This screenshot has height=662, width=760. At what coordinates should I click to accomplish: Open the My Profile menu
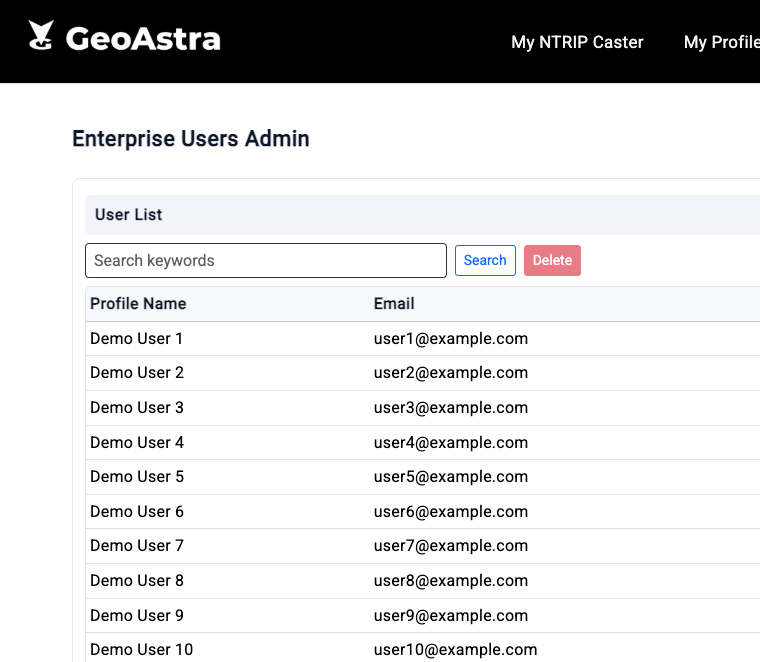point(722,42)
